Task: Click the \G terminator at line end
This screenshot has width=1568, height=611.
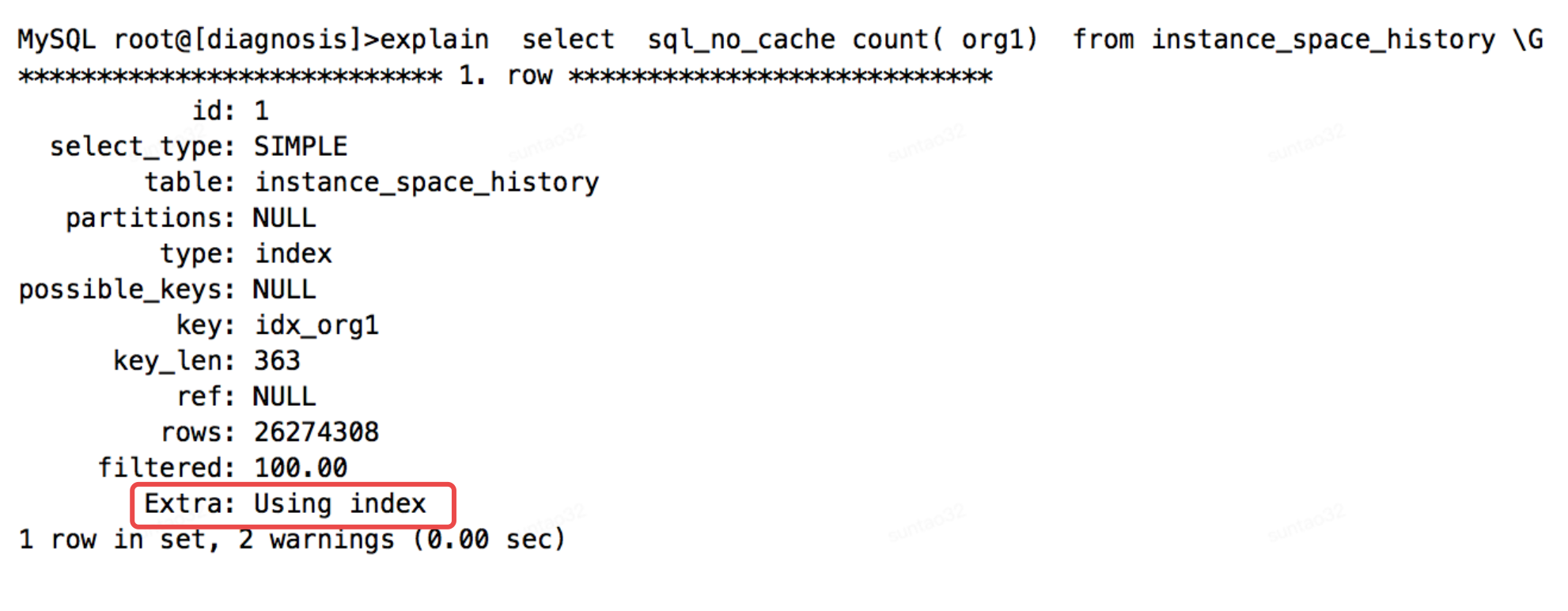Action: point(1528,39)
